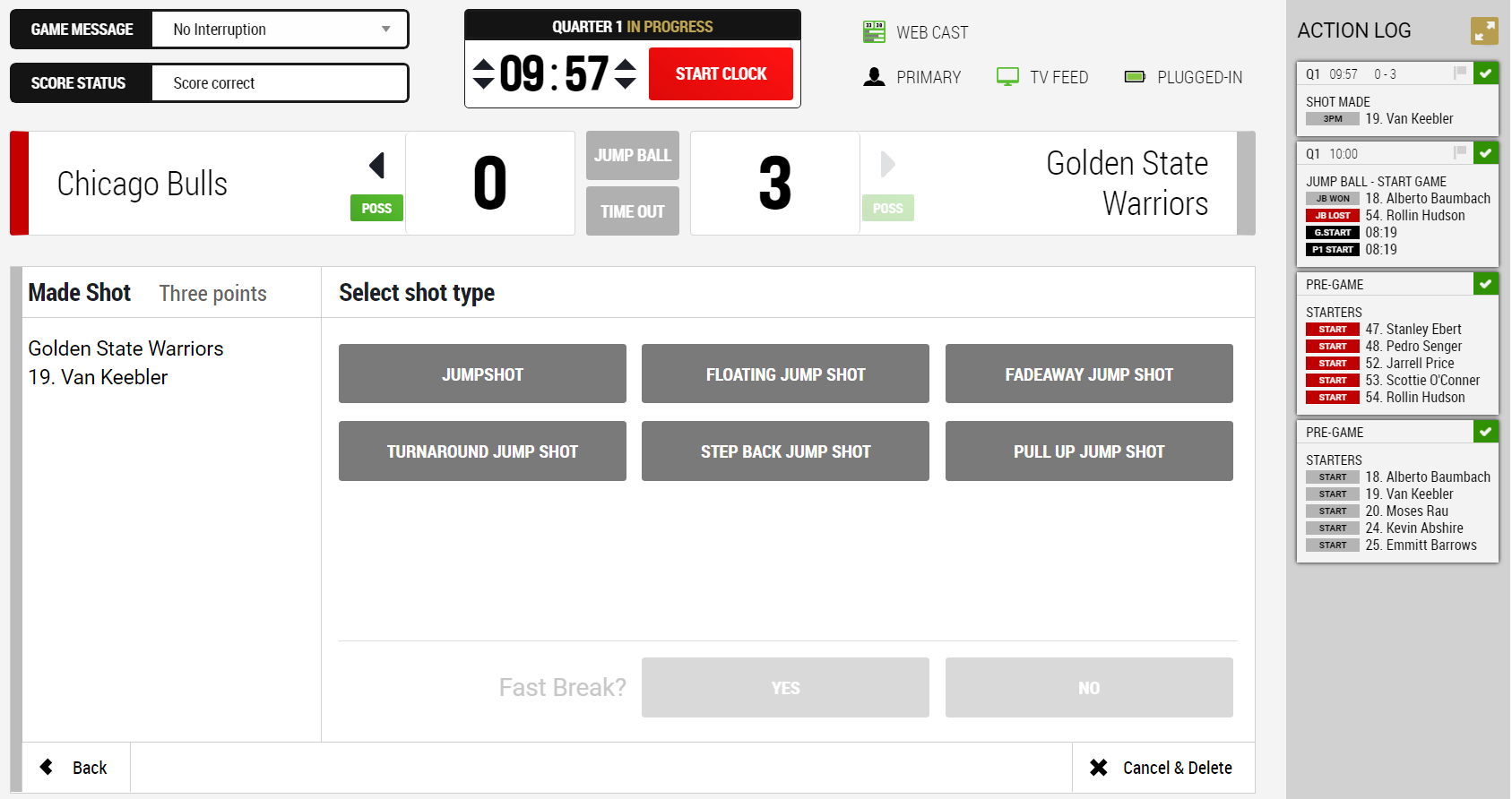Click the Golden State Warriors team panel name
The width and height of the screenshot is (1512, 799).
[1128, 184]
